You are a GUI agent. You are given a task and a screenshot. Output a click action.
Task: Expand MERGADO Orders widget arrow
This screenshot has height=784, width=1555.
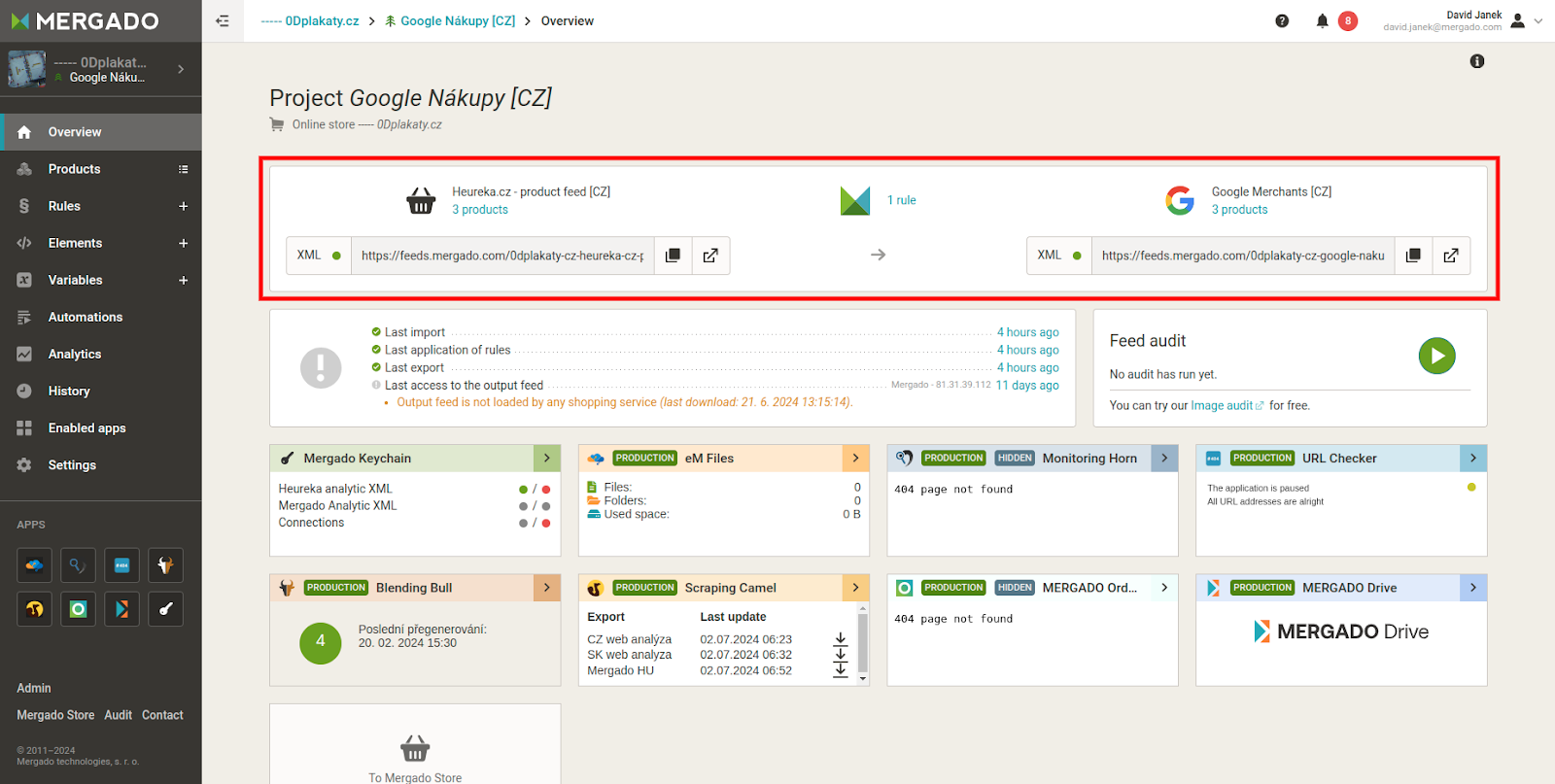click(1164, 588)
